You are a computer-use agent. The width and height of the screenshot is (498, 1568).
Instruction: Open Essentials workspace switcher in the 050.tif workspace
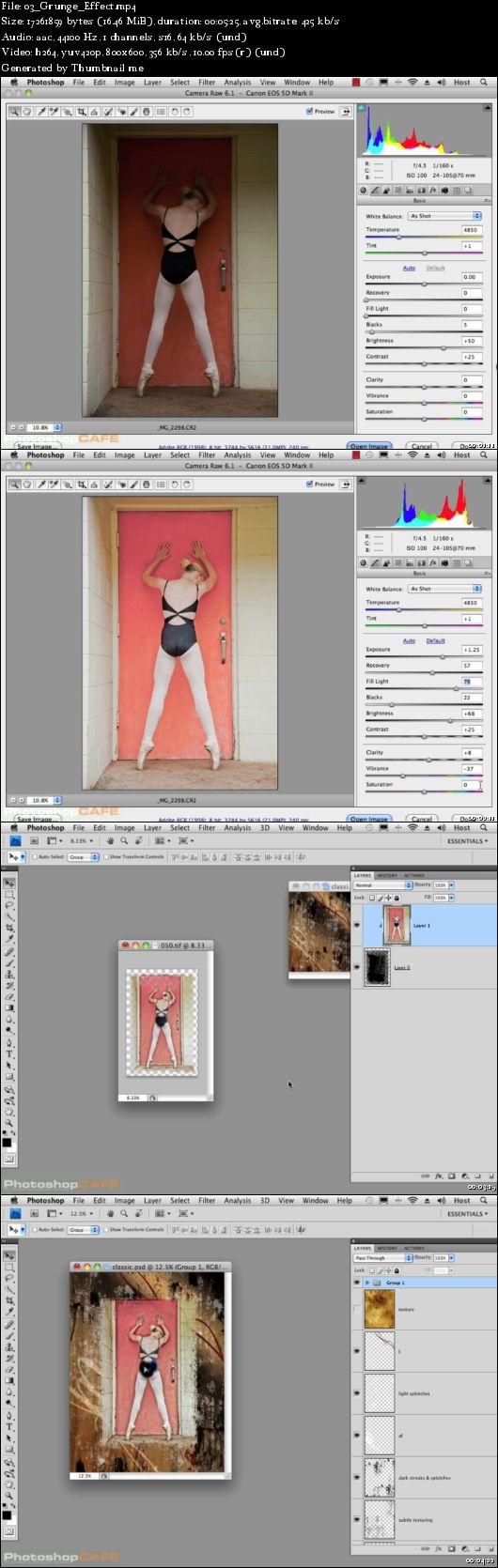point(467,841)
